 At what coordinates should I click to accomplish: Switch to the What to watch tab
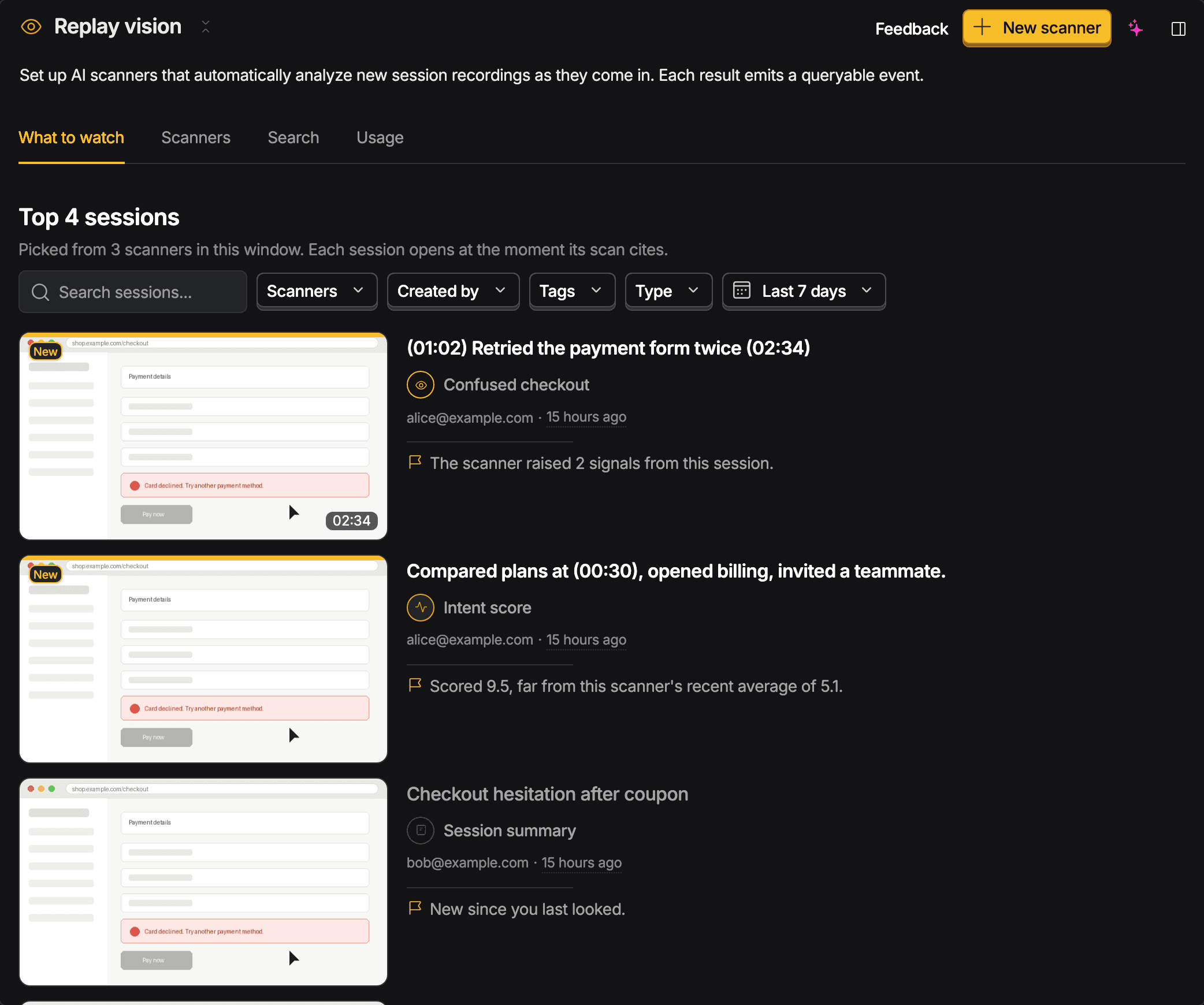coord(72,137)
